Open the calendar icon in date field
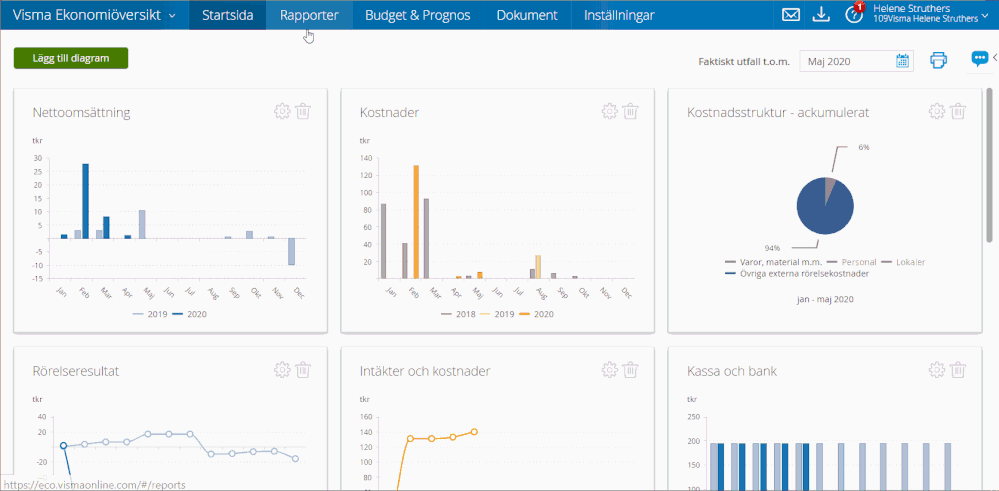 pyautogui.click(x=902, y=61)
